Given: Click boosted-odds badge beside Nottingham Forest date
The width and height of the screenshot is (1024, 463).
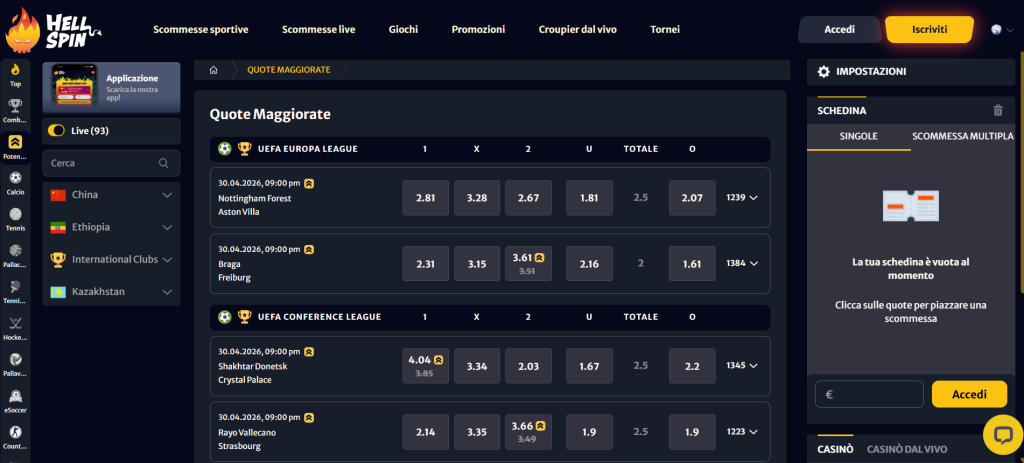Looking at the screenshot, I should pyautogui.click(x=309, y=184).
